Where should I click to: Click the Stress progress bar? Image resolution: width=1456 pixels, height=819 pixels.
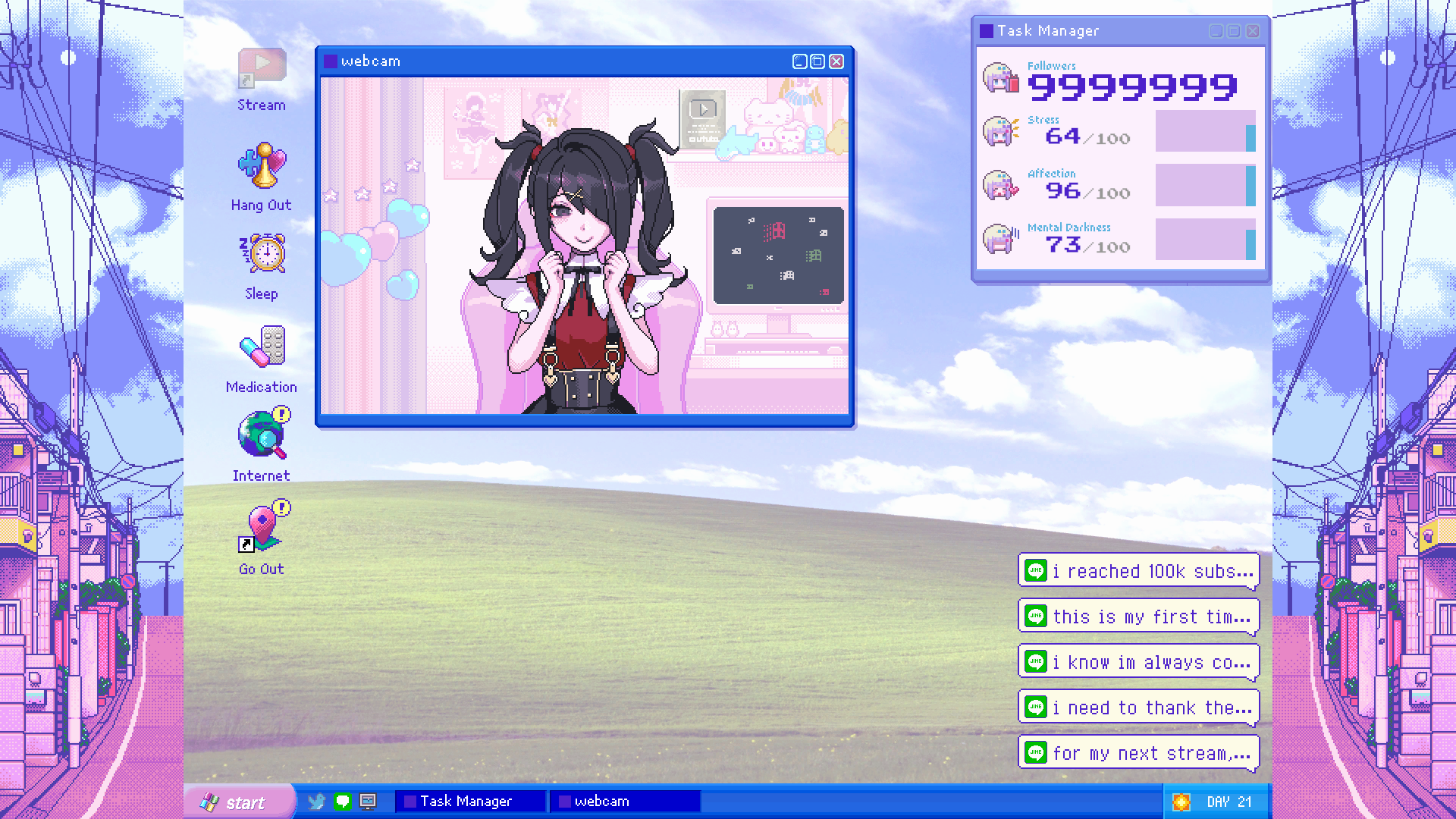coord(1204,130)
